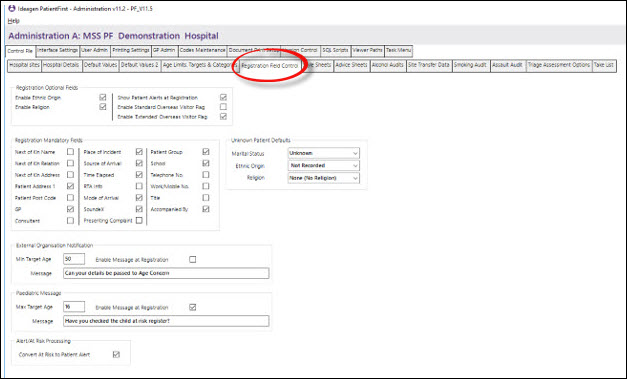
Task: Untick Accompanied By checkbox
Action: click(206, 209)
